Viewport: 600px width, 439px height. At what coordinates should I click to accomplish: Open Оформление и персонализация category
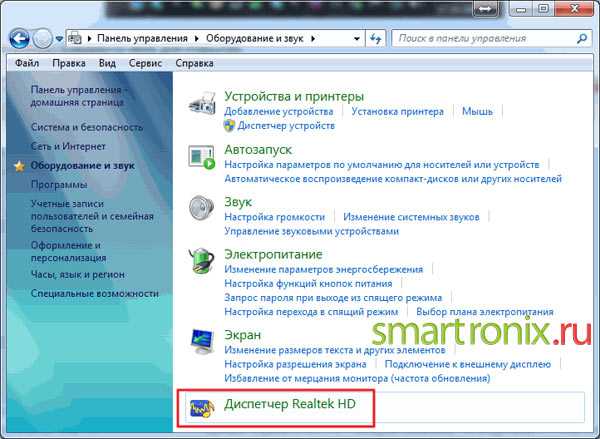(68, 251)
